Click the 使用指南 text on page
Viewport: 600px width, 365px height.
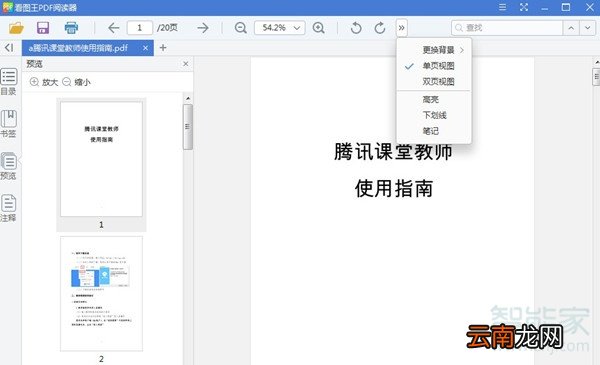click(x=394, y=189)
